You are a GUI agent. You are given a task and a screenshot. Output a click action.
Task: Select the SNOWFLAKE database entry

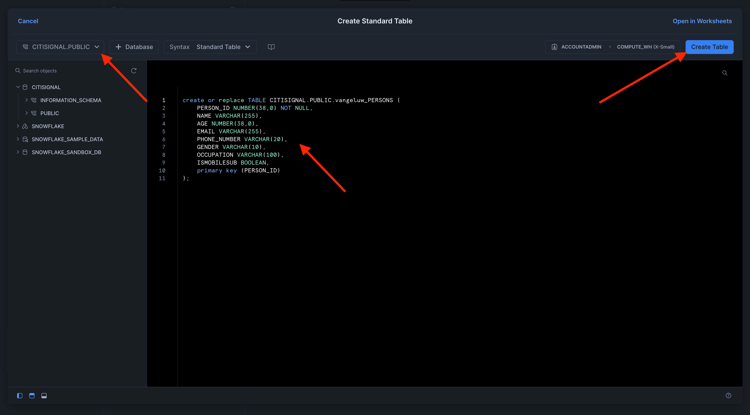47,126
